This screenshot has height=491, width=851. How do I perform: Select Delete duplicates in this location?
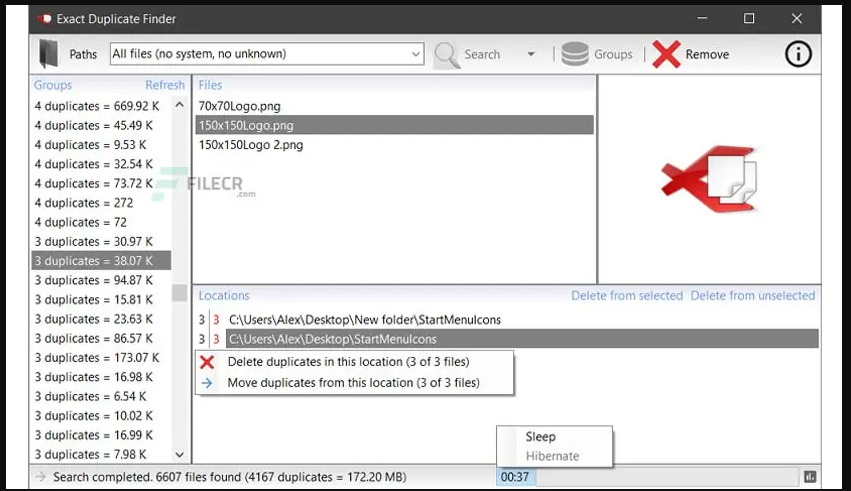(x=348, y=362)
